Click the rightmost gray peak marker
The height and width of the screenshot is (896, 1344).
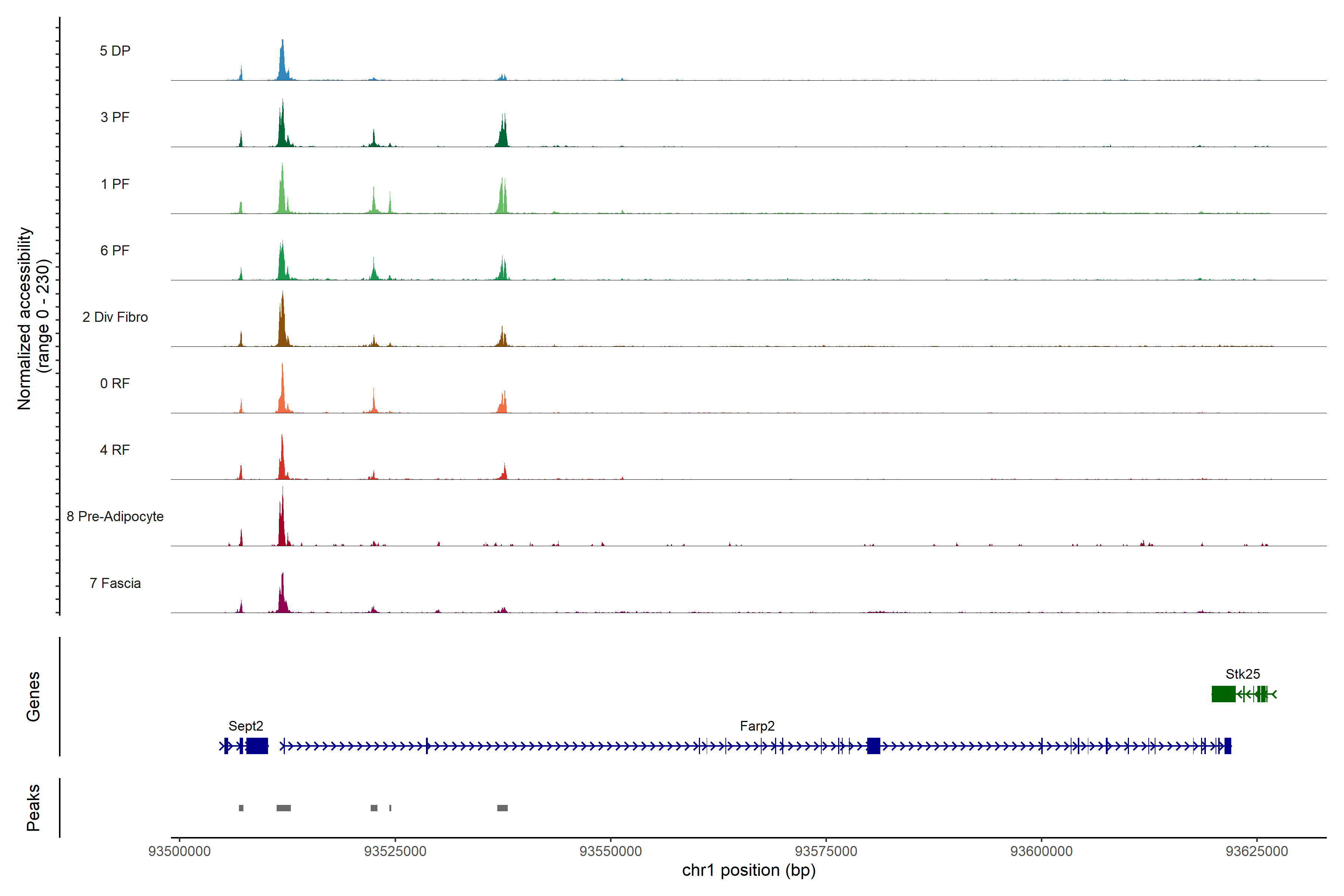tap(502, 808)
